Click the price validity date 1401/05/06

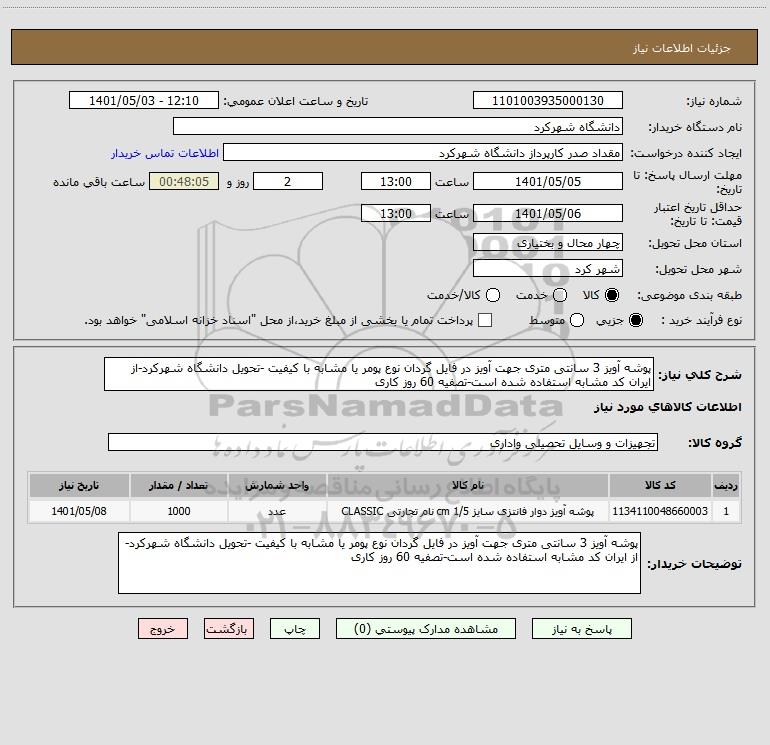(548, 213)
